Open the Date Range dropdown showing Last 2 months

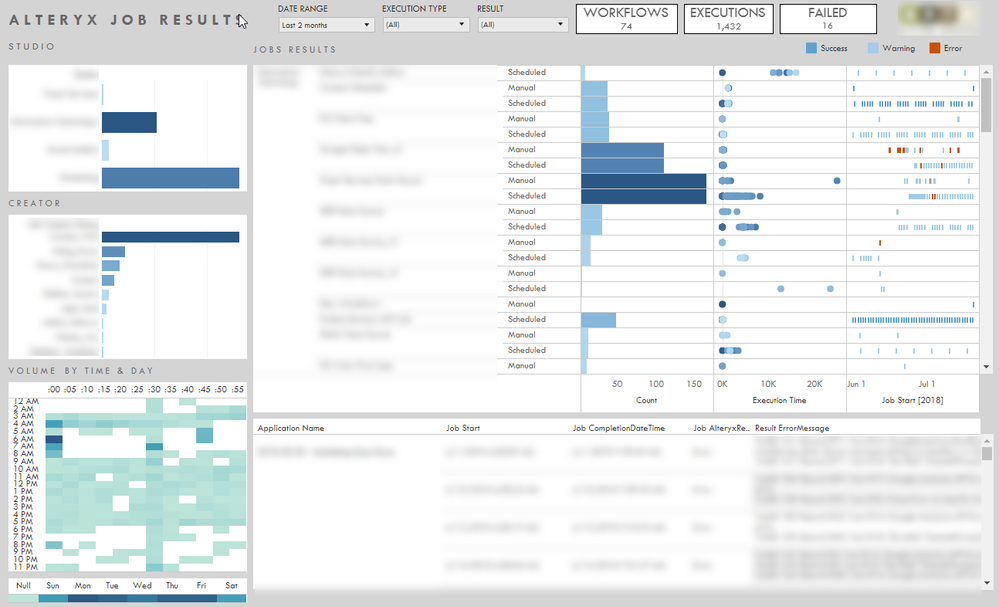pos(326,25)
